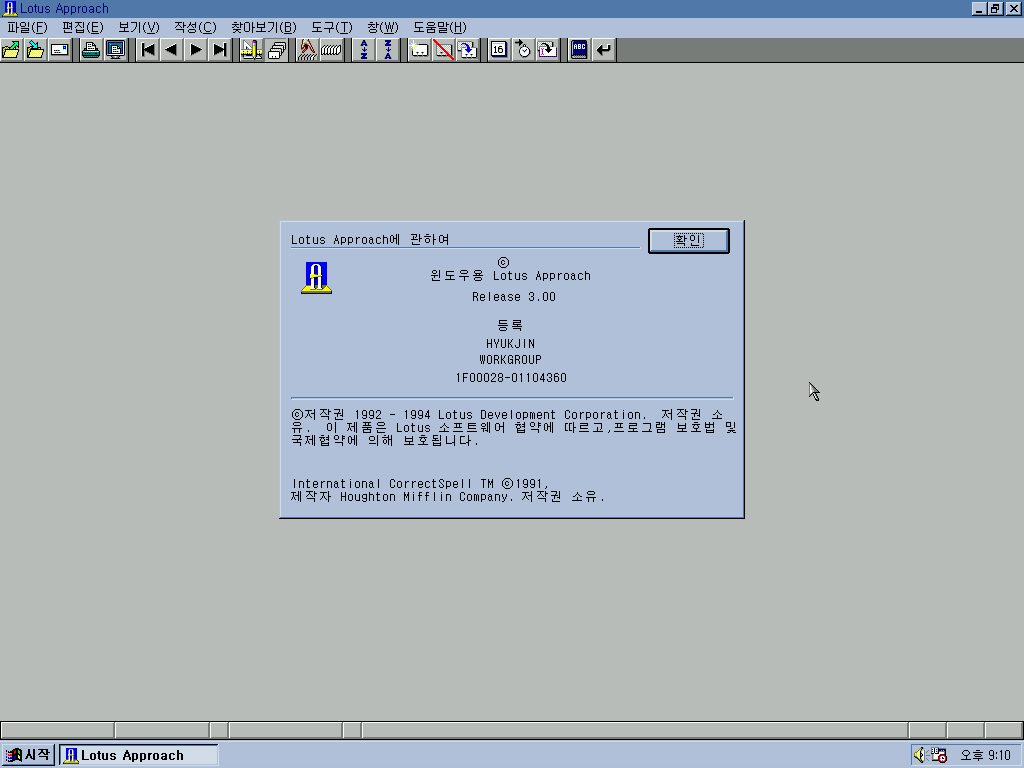The image size is (1024, 768).
Task: Click the Duplicate record icon
Action: tap(468, 50)
